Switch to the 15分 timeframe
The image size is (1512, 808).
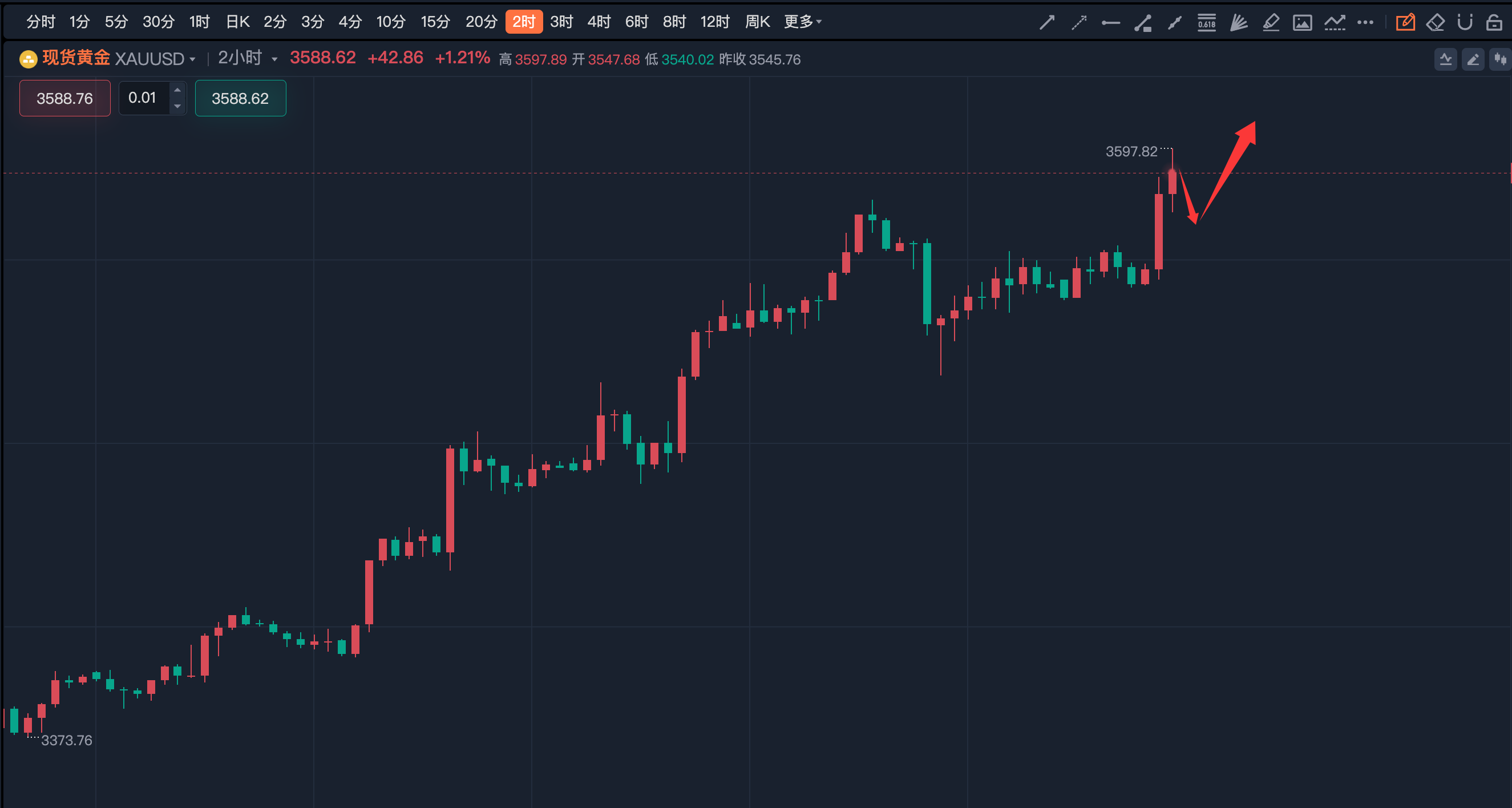[435, 22]
